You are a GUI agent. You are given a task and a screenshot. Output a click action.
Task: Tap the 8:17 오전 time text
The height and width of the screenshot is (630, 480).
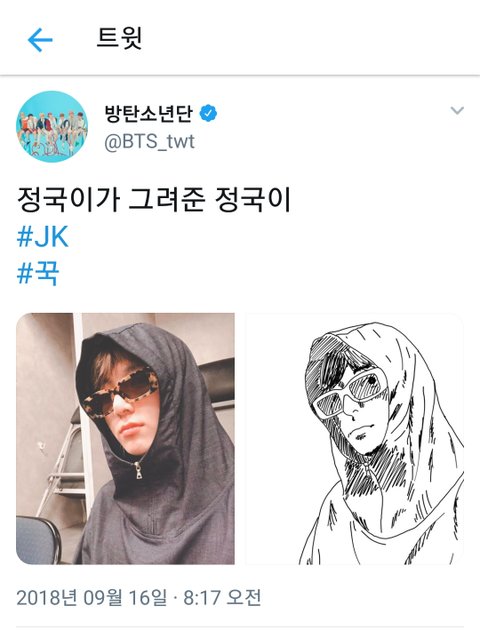(222, 597)
